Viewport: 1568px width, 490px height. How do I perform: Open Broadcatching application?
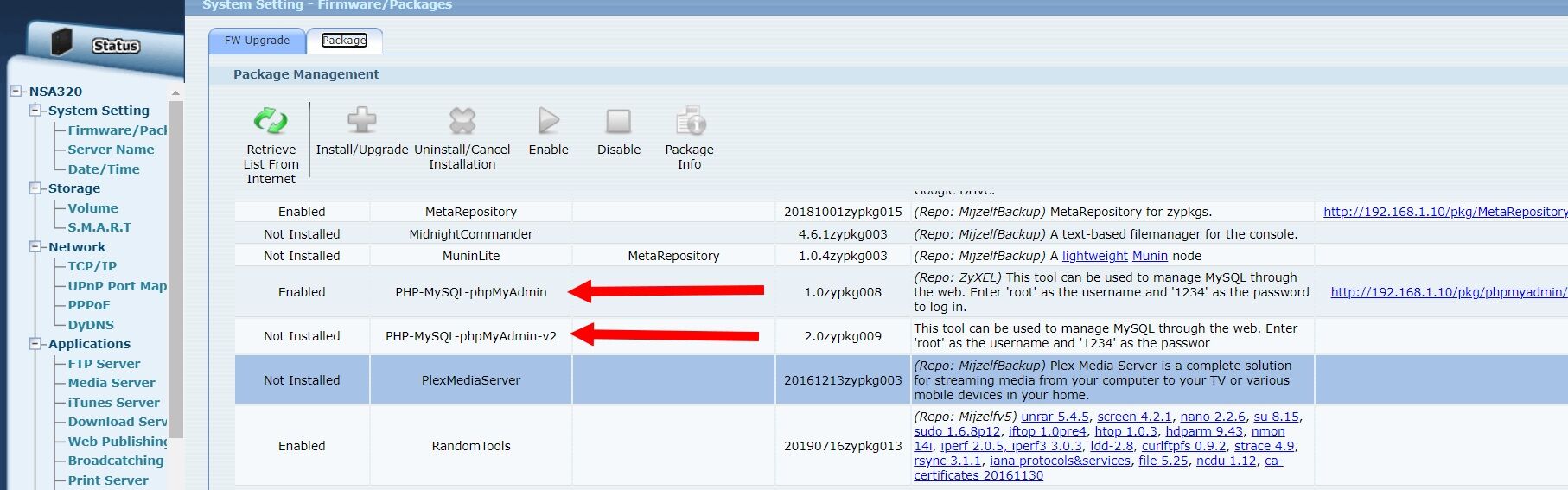pos(115,460)
